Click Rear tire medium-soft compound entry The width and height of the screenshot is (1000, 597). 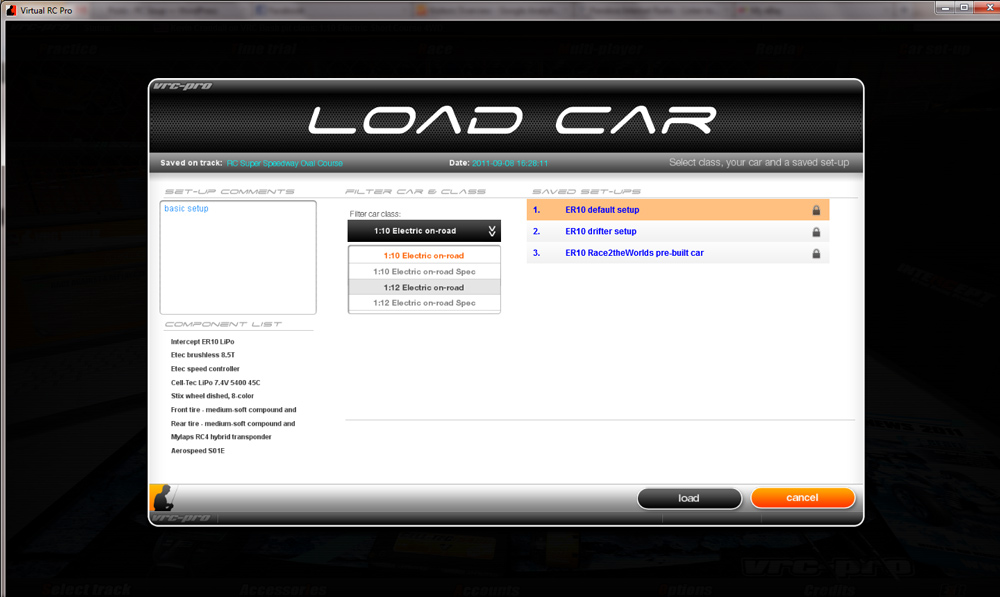click(x=233, y=424)
